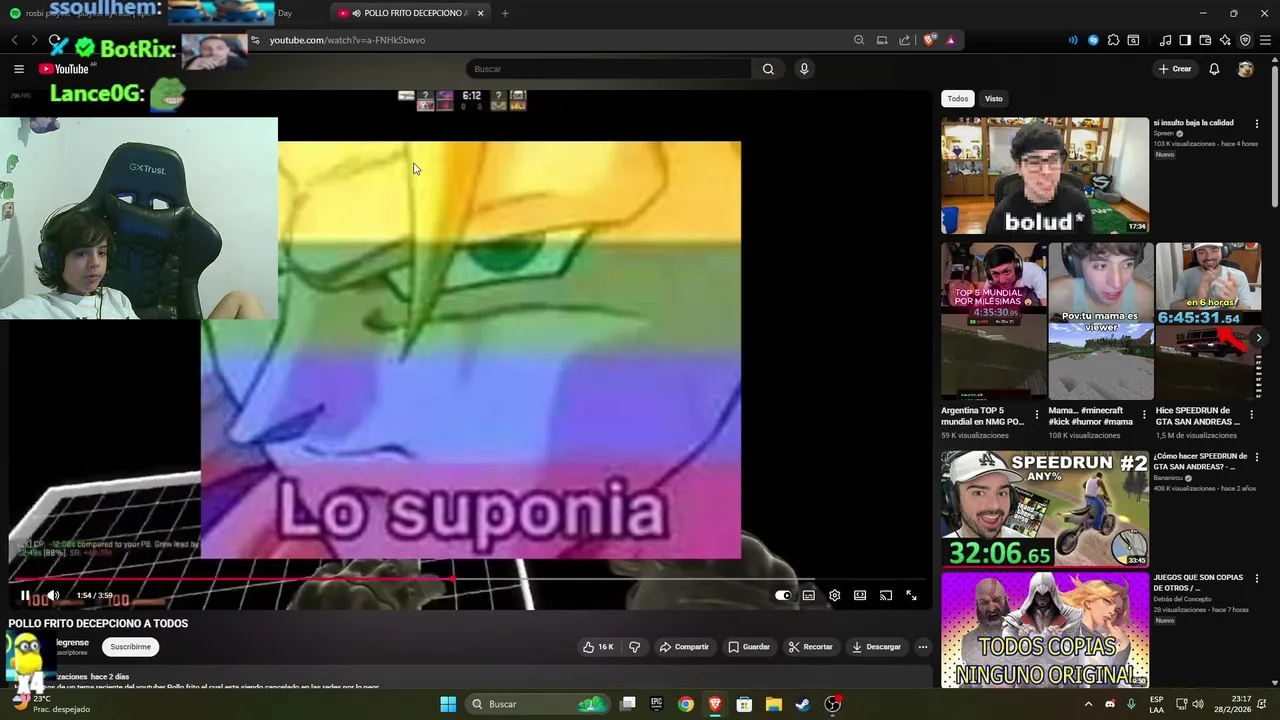1280x720 pixels.
Task: Open the player settings gear
Action: tap(834, 595)
